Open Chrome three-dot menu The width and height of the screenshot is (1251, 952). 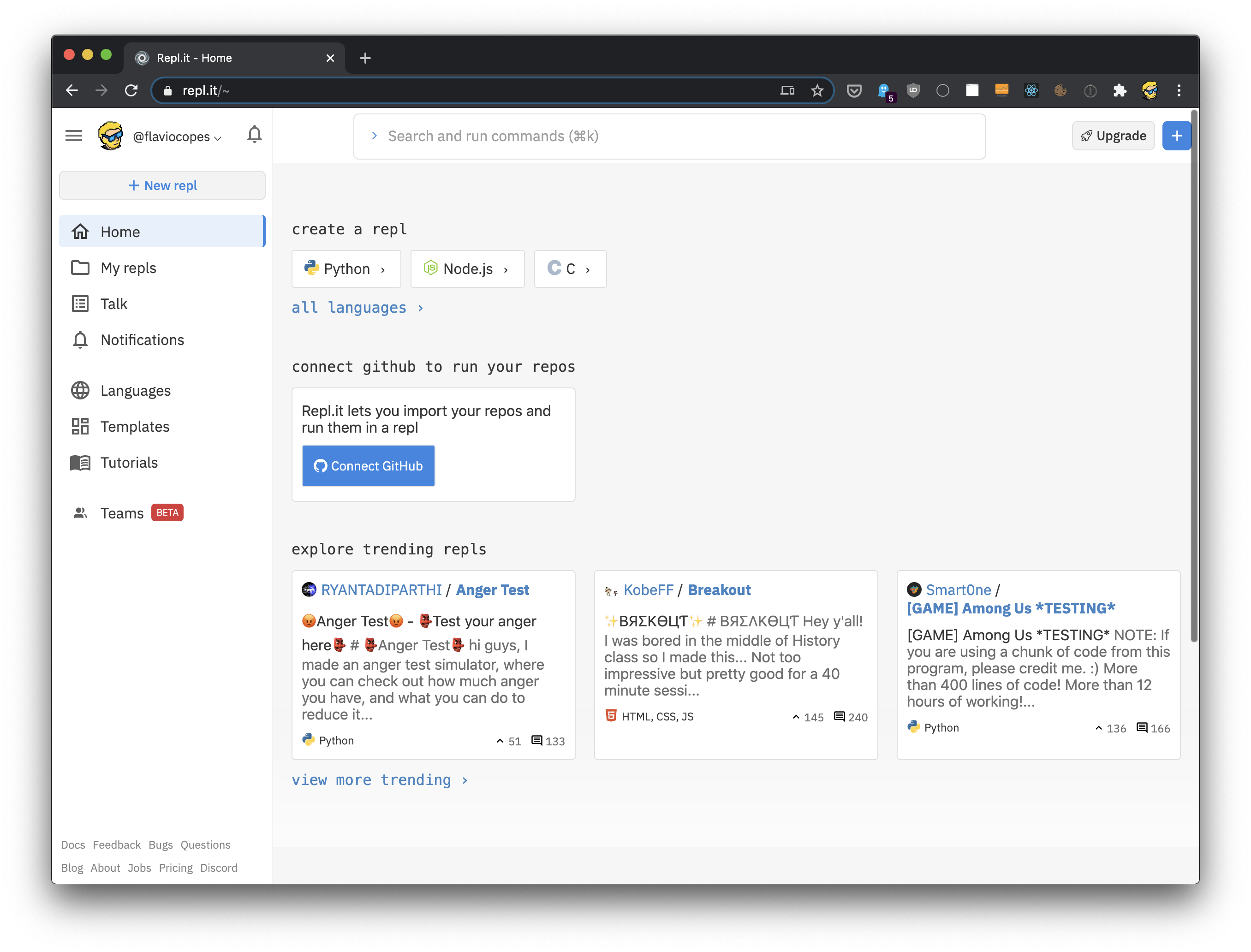1179,91
